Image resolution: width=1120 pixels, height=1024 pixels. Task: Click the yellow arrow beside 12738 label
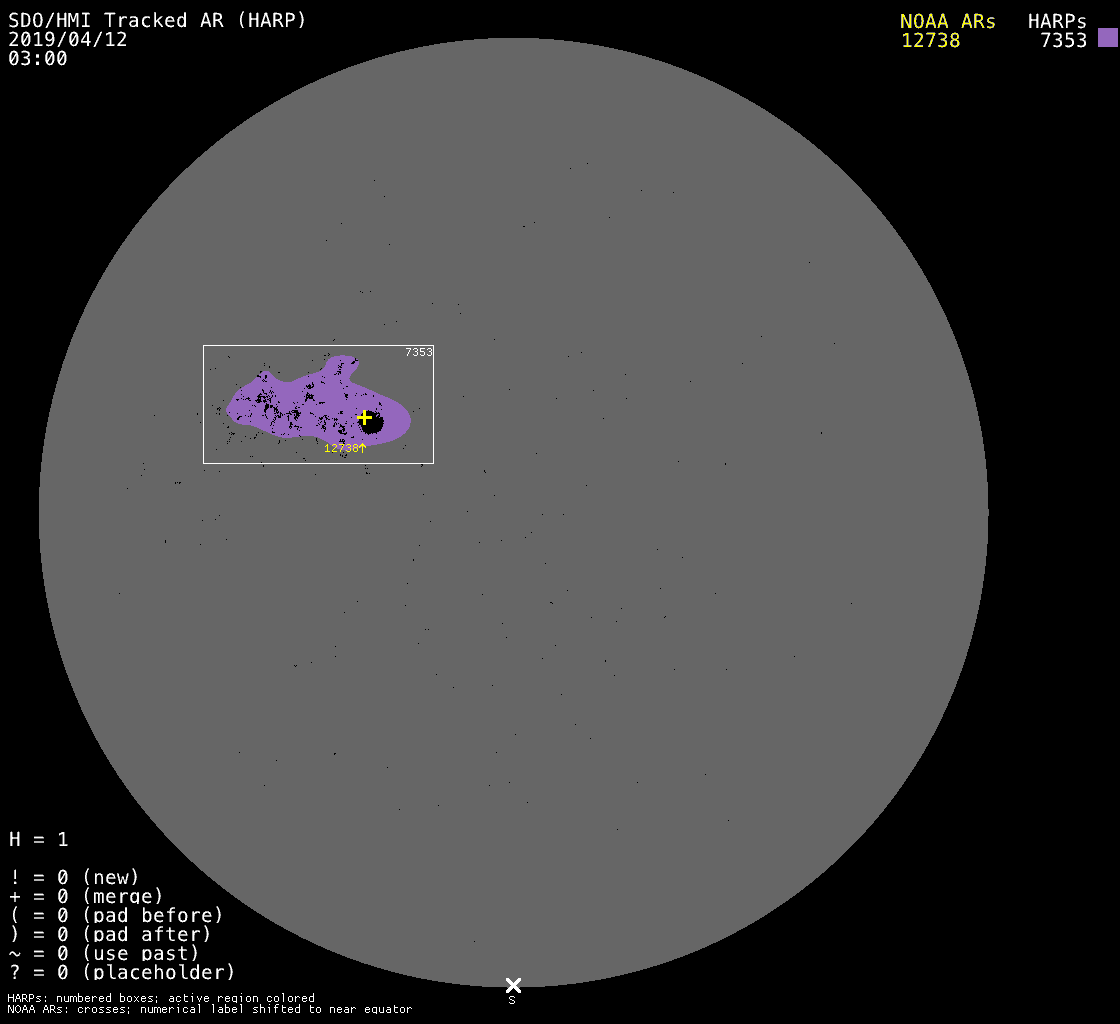point(363,448)
